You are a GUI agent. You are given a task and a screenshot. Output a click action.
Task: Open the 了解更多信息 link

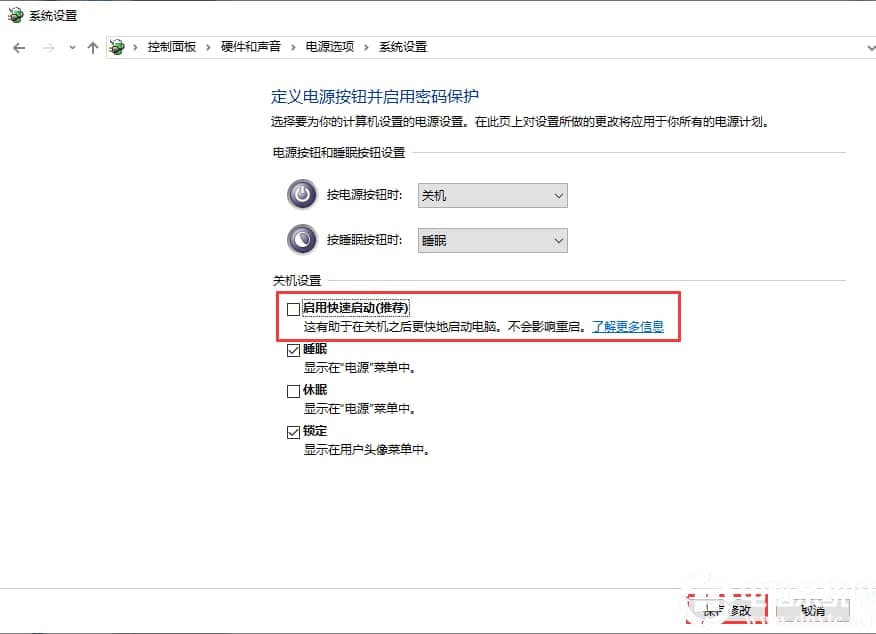[628, 327]
